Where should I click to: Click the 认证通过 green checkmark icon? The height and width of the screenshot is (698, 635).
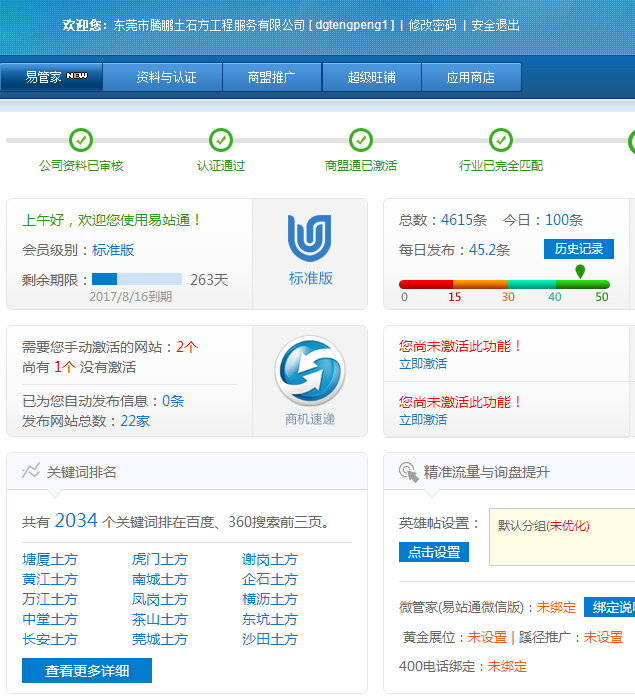221,140
